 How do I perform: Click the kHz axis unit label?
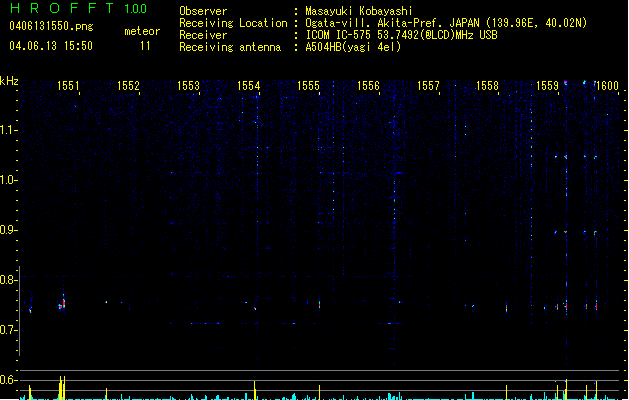(9, 81)
